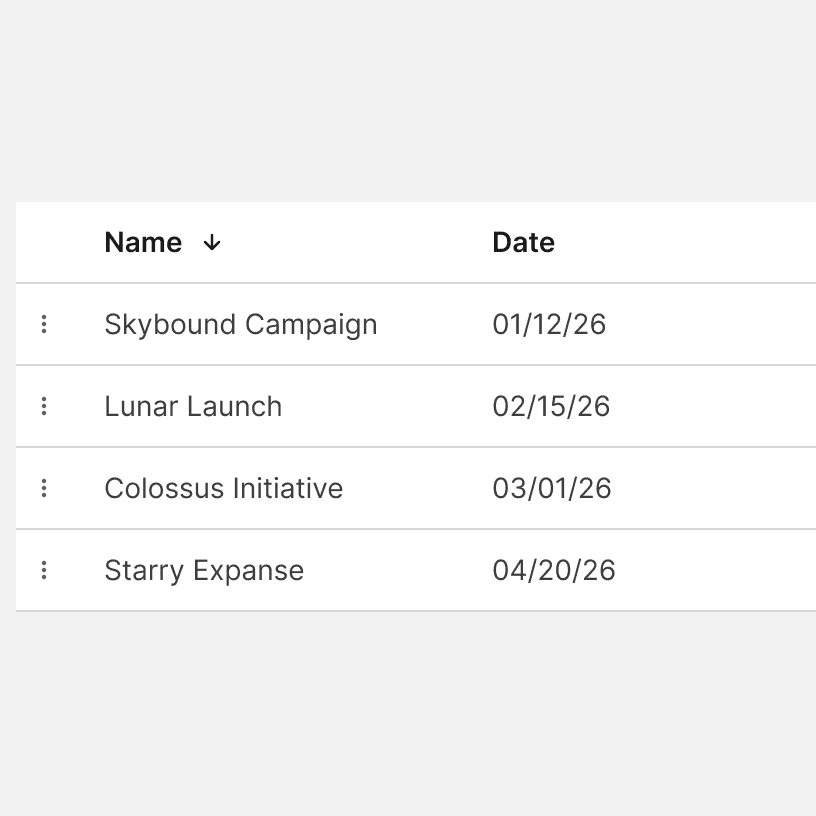Sort the table by the Name column header
Screen dimensions: 816x816
click(x=143, y=242)
